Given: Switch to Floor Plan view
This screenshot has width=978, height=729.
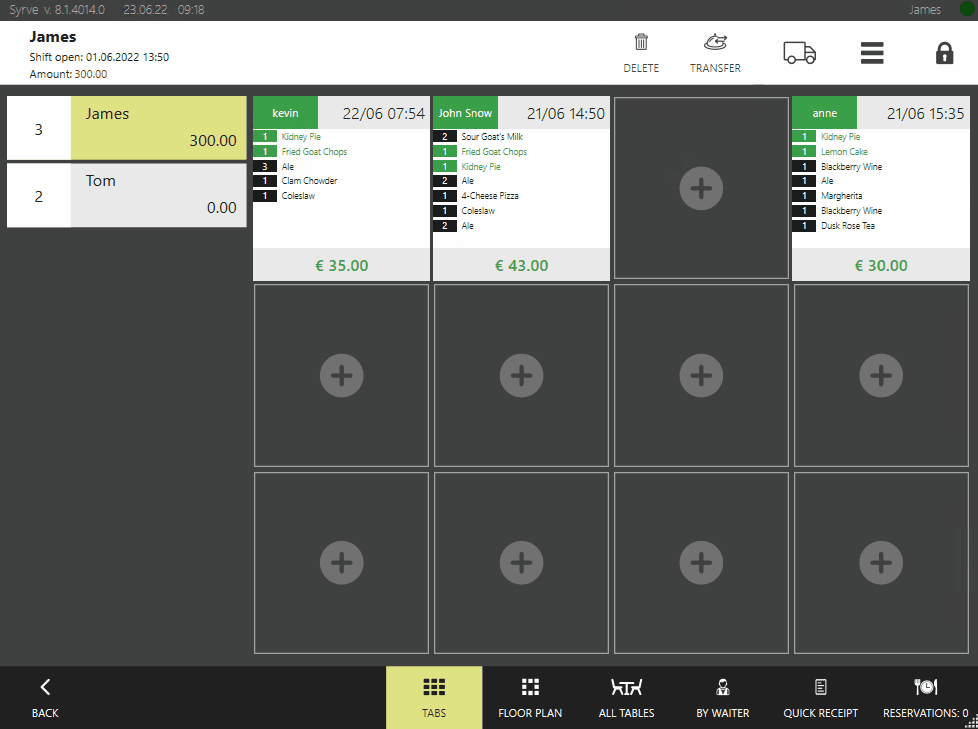Looking at the screenshot, I should (530, 697).
